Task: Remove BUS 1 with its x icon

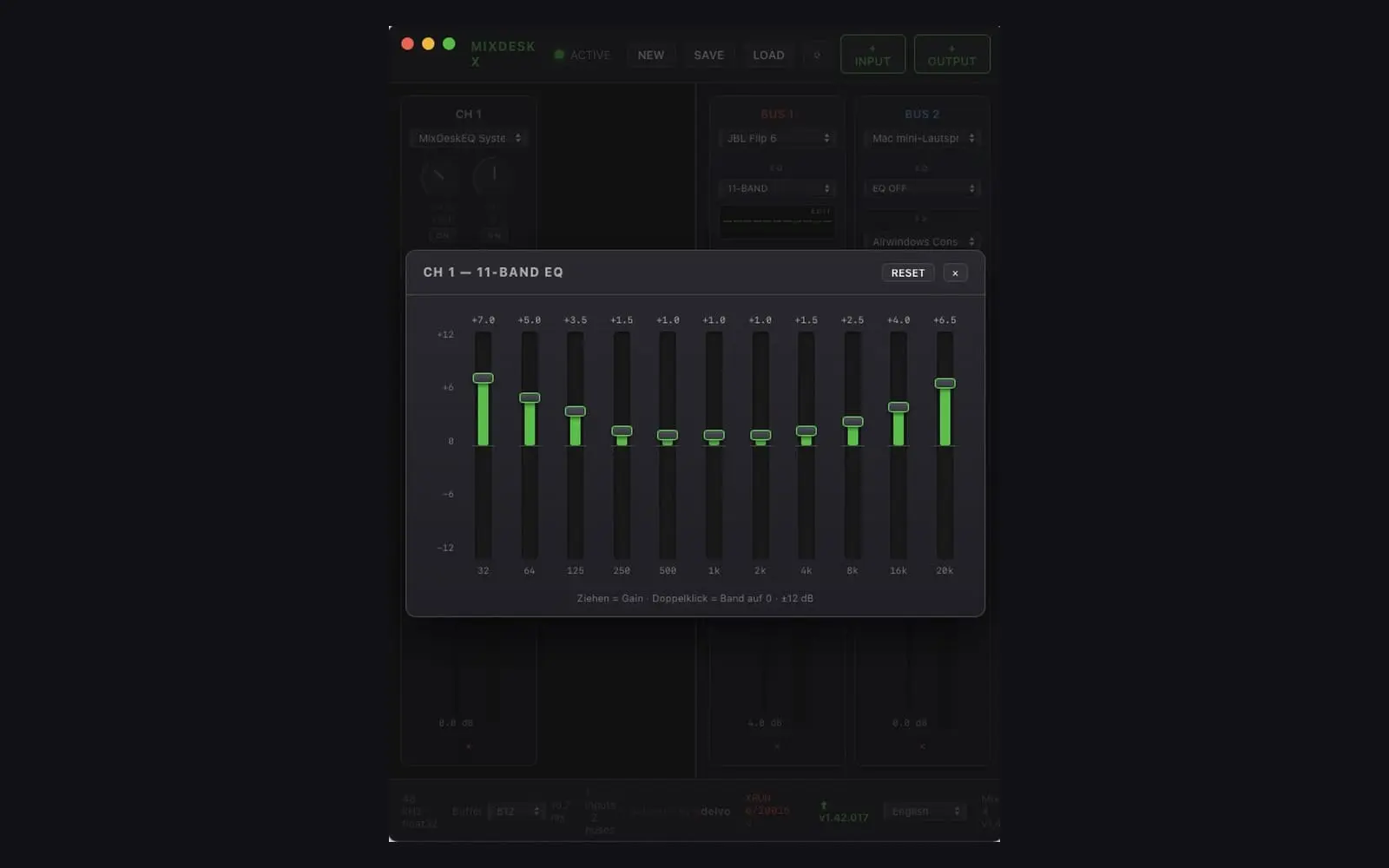Action: point(777,746)
